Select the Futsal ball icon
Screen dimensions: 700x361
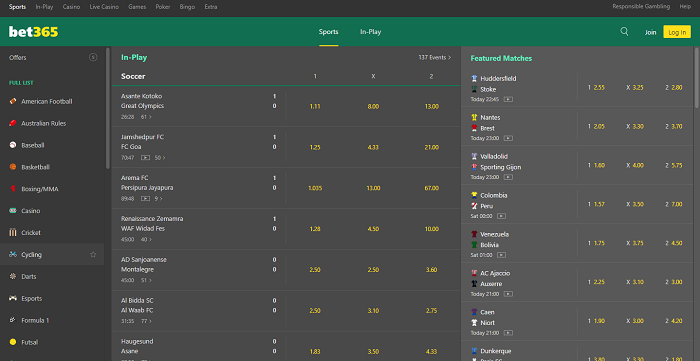click(x=12, y=342)
